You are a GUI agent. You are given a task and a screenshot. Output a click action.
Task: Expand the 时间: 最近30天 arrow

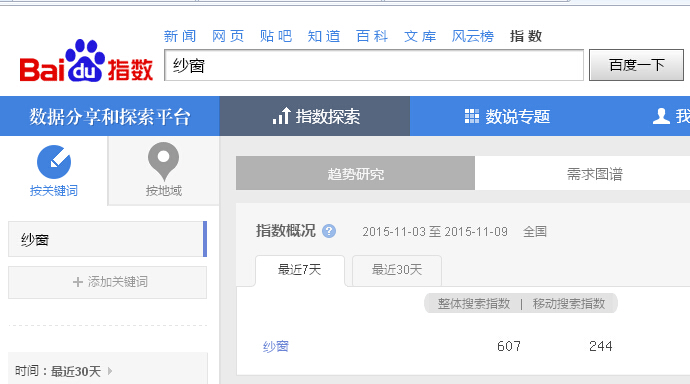point(110,371)
